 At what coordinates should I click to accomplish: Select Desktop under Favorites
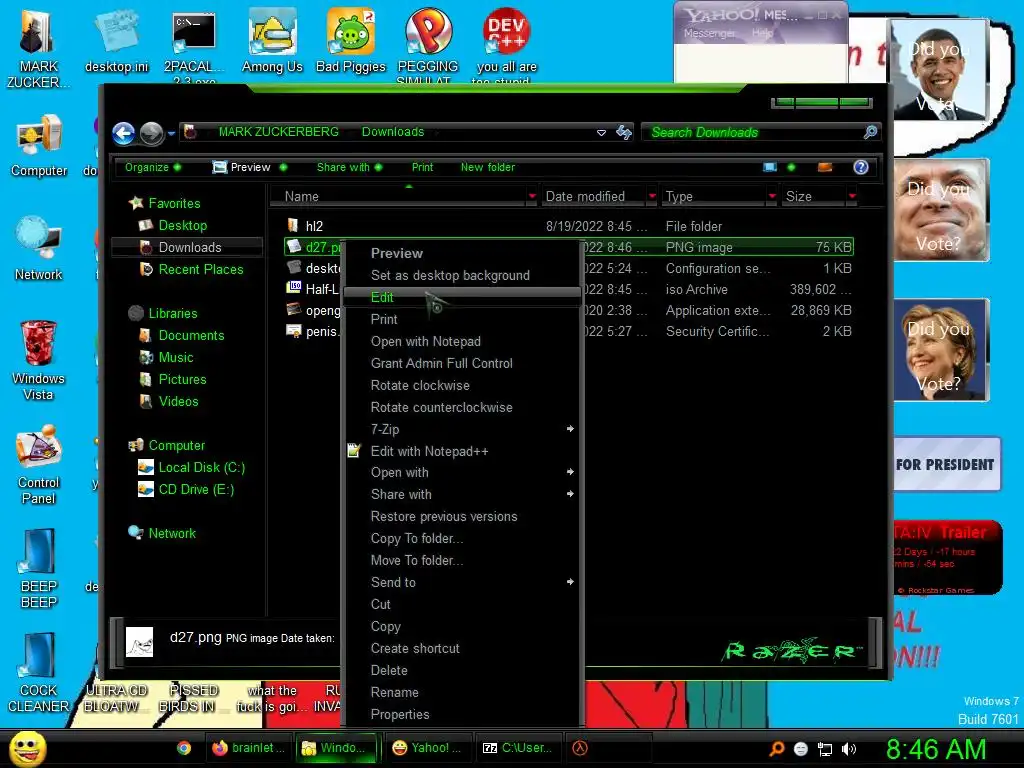pyautogui.click(x=183, y=225)
